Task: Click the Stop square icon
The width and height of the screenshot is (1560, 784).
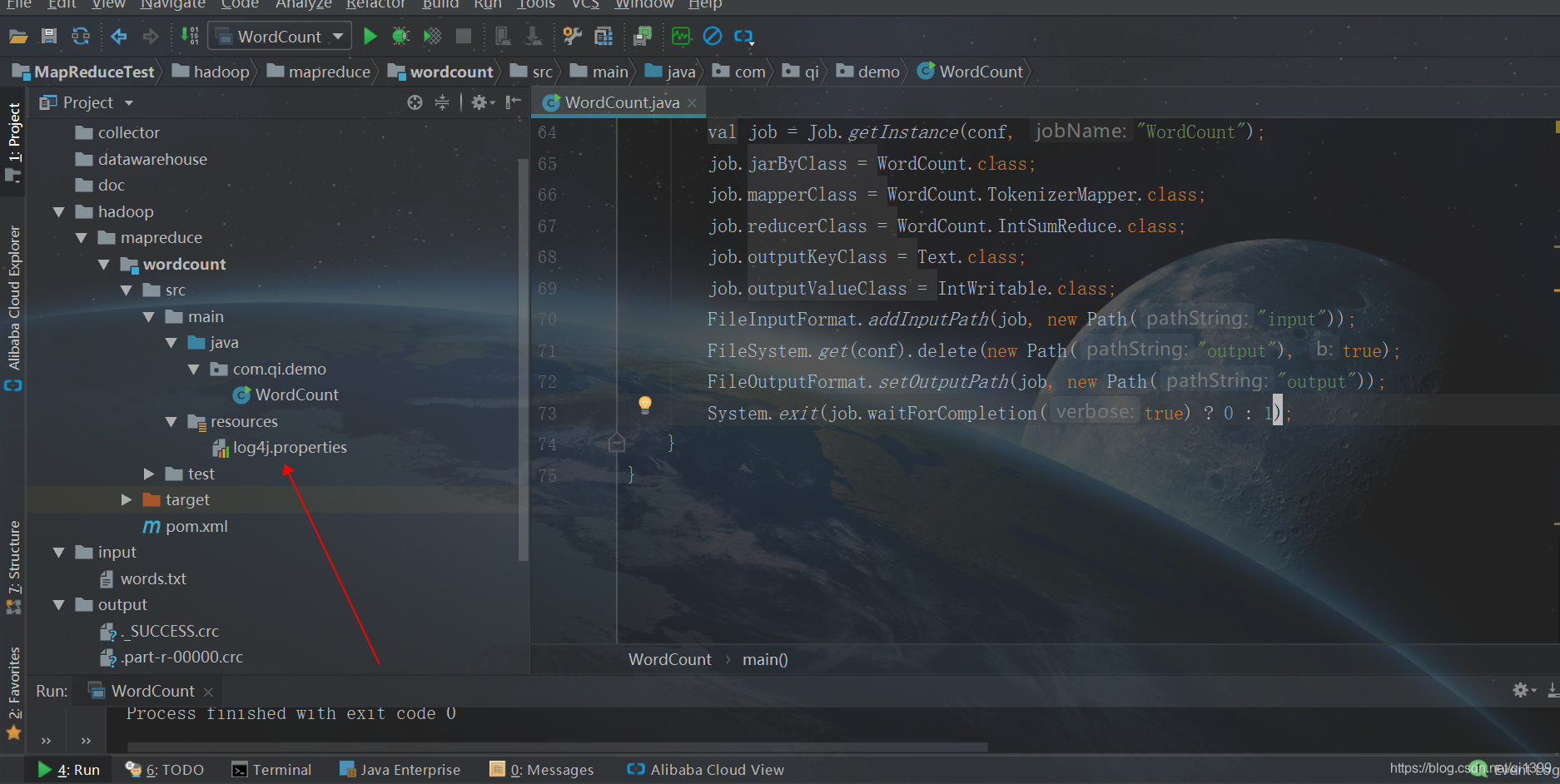Action: [x=464, y=37]
